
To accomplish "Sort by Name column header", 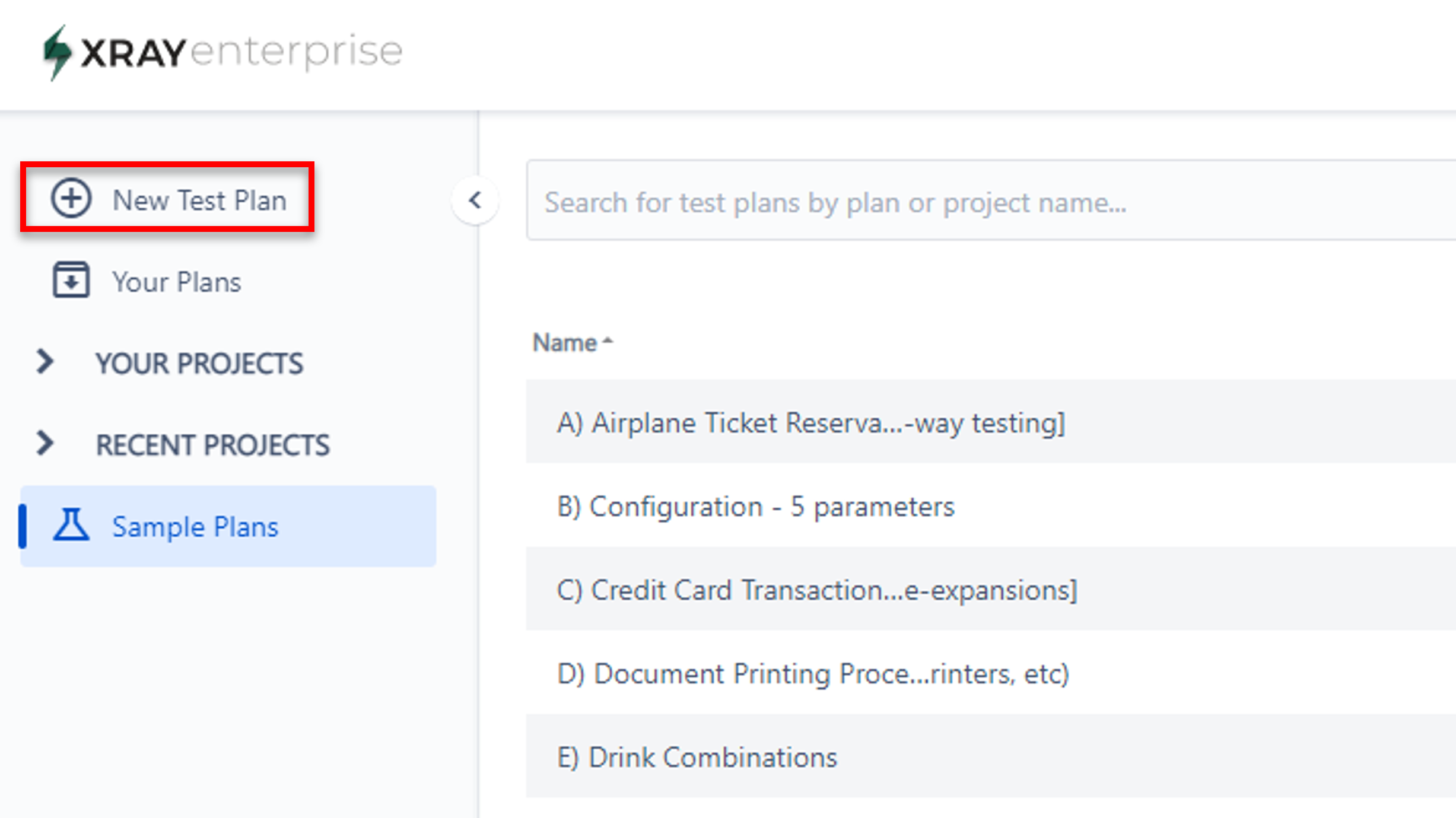I will click(564, 342).
